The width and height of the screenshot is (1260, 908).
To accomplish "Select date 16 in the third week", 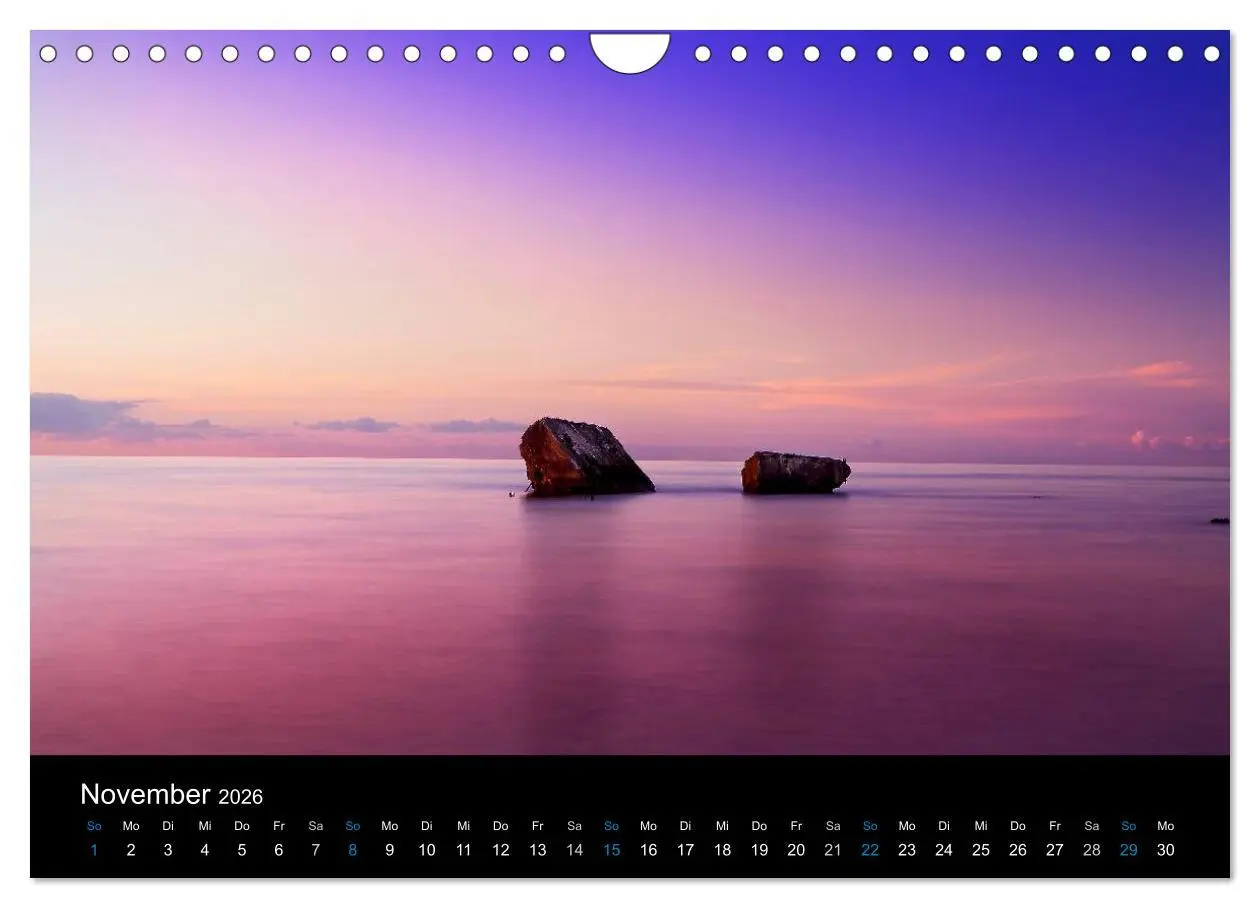I will (x=648, y=849).
